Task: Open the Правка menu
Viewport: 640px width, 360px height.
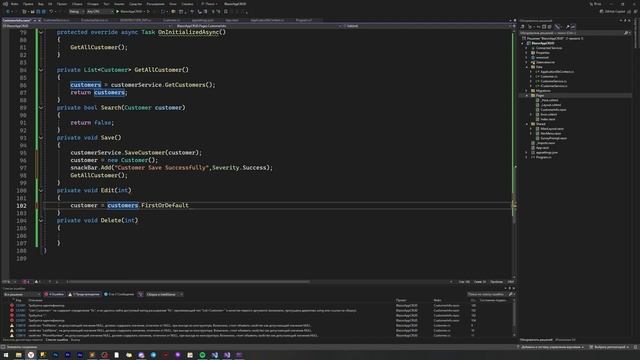Action: click(x=28, y=4)
